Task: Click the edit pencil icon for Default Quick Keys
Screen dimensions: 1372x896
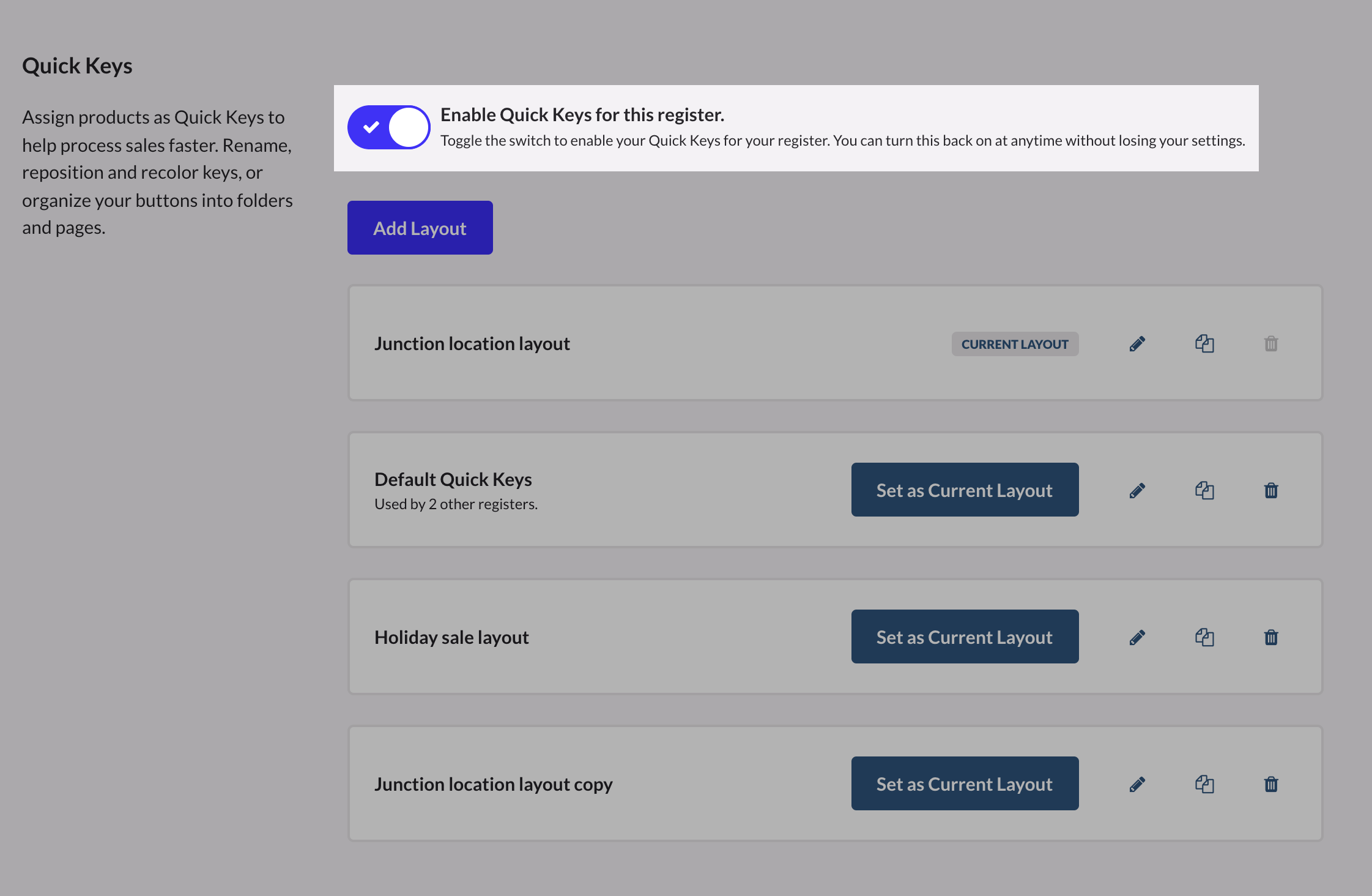Action: click(1137, 490)
